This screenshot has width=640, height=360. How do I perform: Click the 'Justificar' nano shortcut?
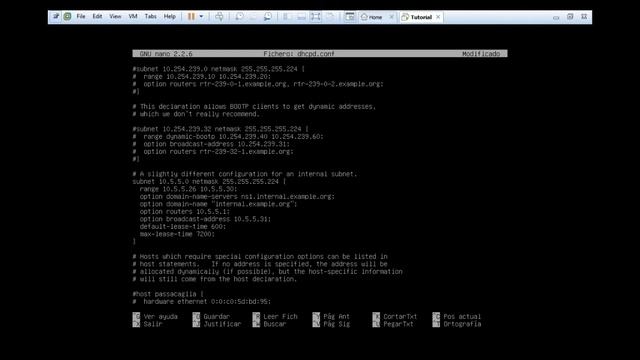[217, 324]
